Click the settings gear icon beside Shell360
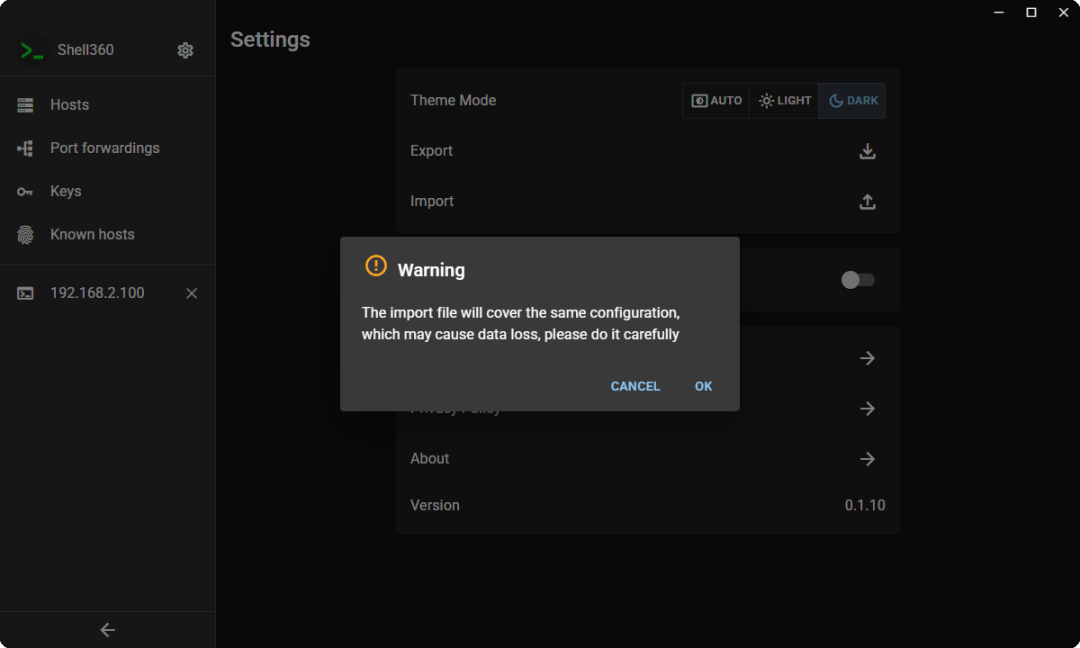This screenshot has width=1080, height=648. click(x=185, y=50)
